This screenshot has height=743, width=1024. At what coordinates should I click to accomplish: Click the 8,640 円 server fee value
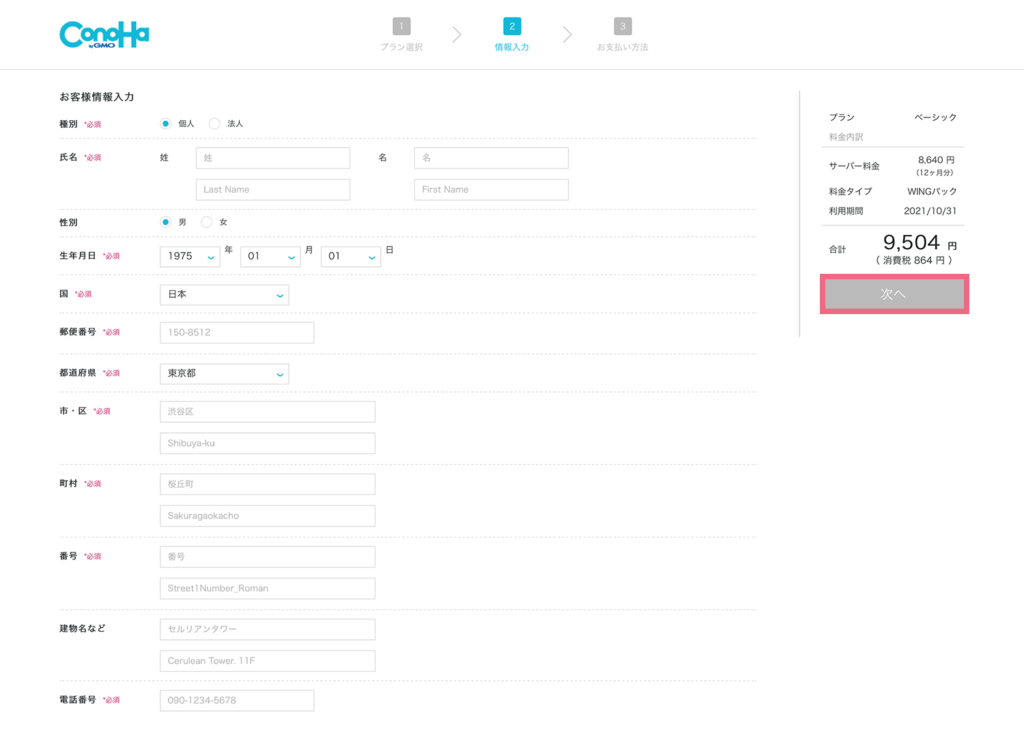point(936,160)
